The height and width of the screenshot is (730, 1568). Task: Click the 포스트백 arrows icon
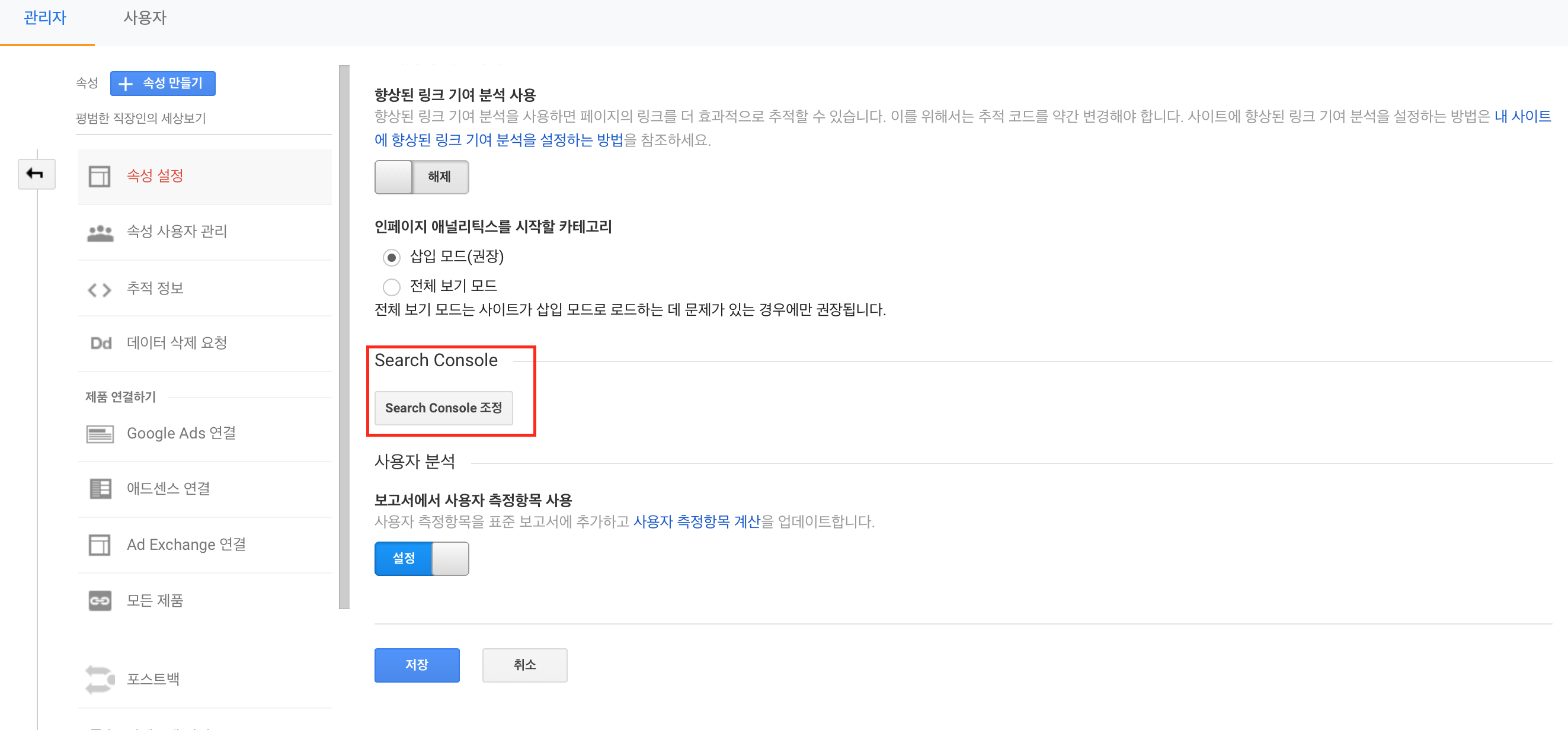pyautogui.click(x=100, y=680)
